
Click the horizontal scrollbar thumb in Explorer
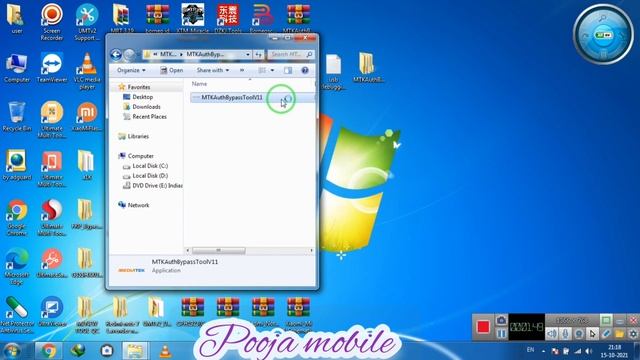[218, 250]
